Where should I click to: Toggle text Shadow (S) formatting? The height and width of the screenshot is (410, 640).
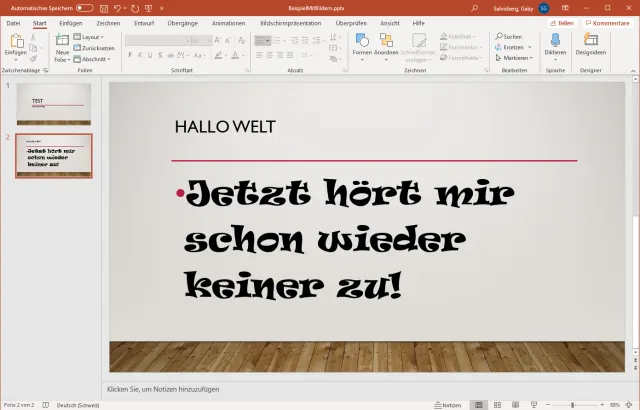pos(160,55)
